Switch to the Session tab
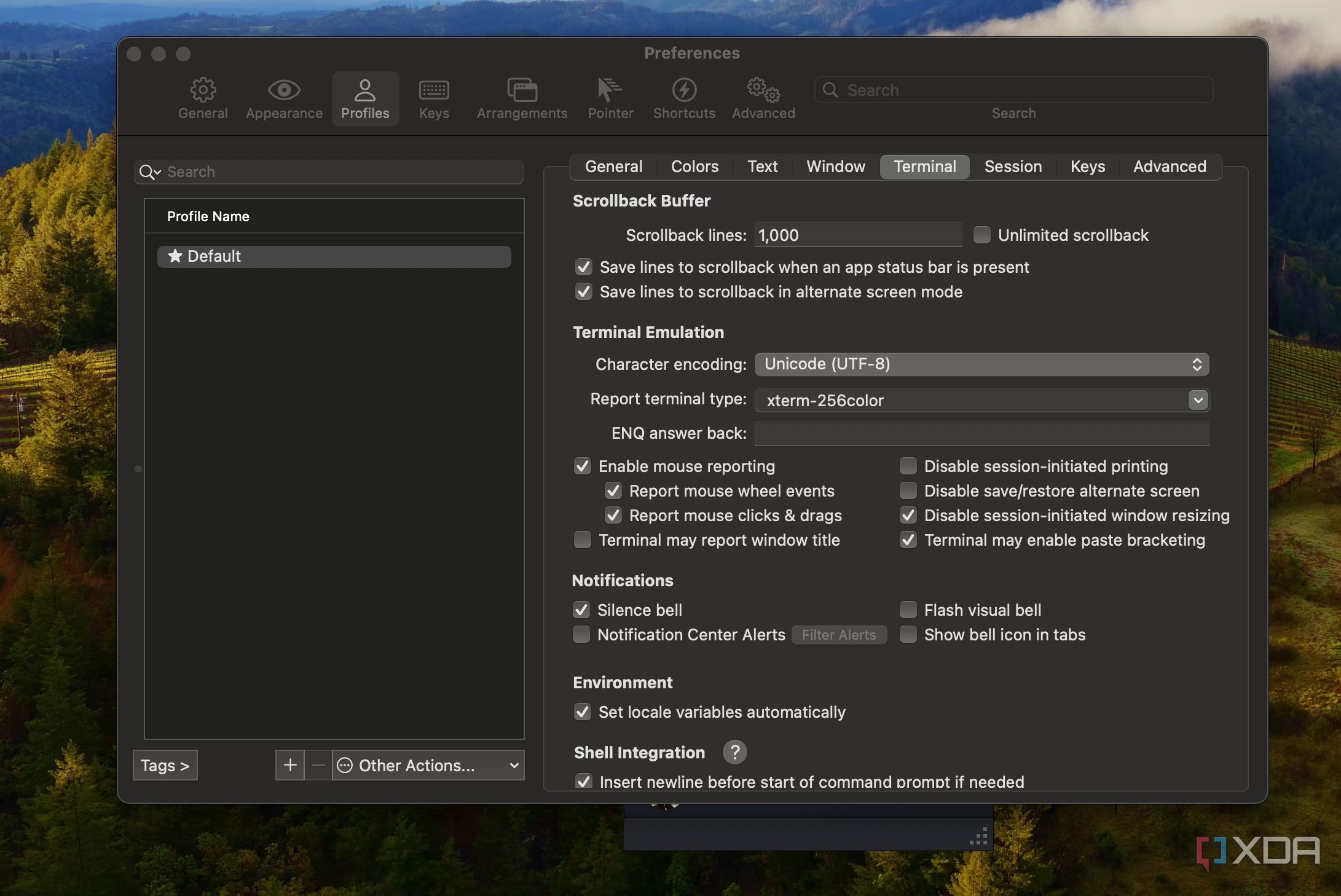1341x896 pixels. point(1013,167)
